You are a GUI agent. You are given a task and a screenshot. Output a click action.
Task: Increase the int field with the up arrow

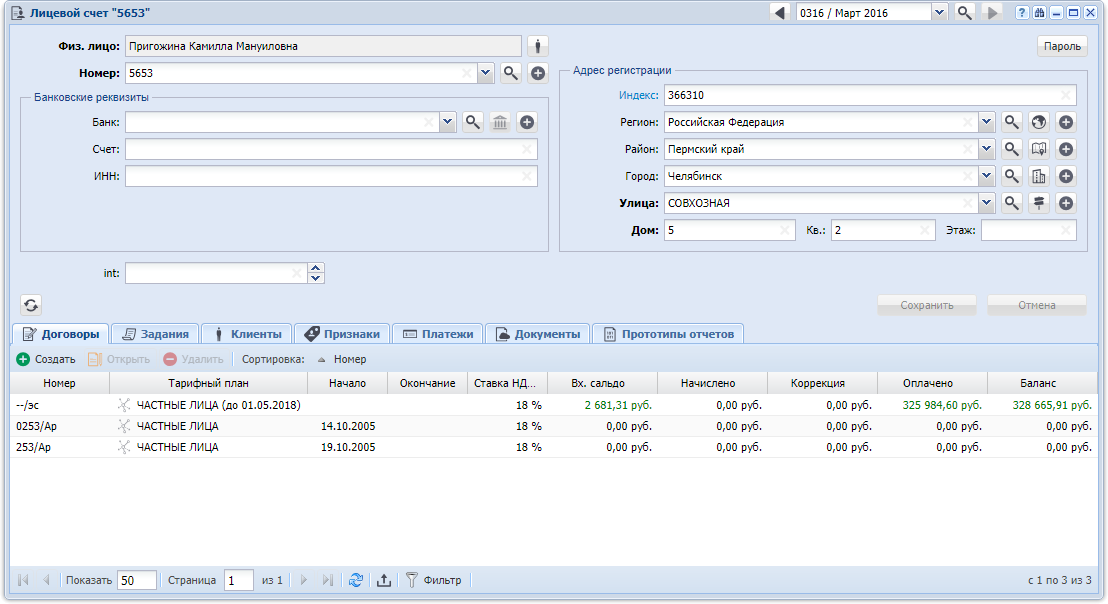point(316,268)
